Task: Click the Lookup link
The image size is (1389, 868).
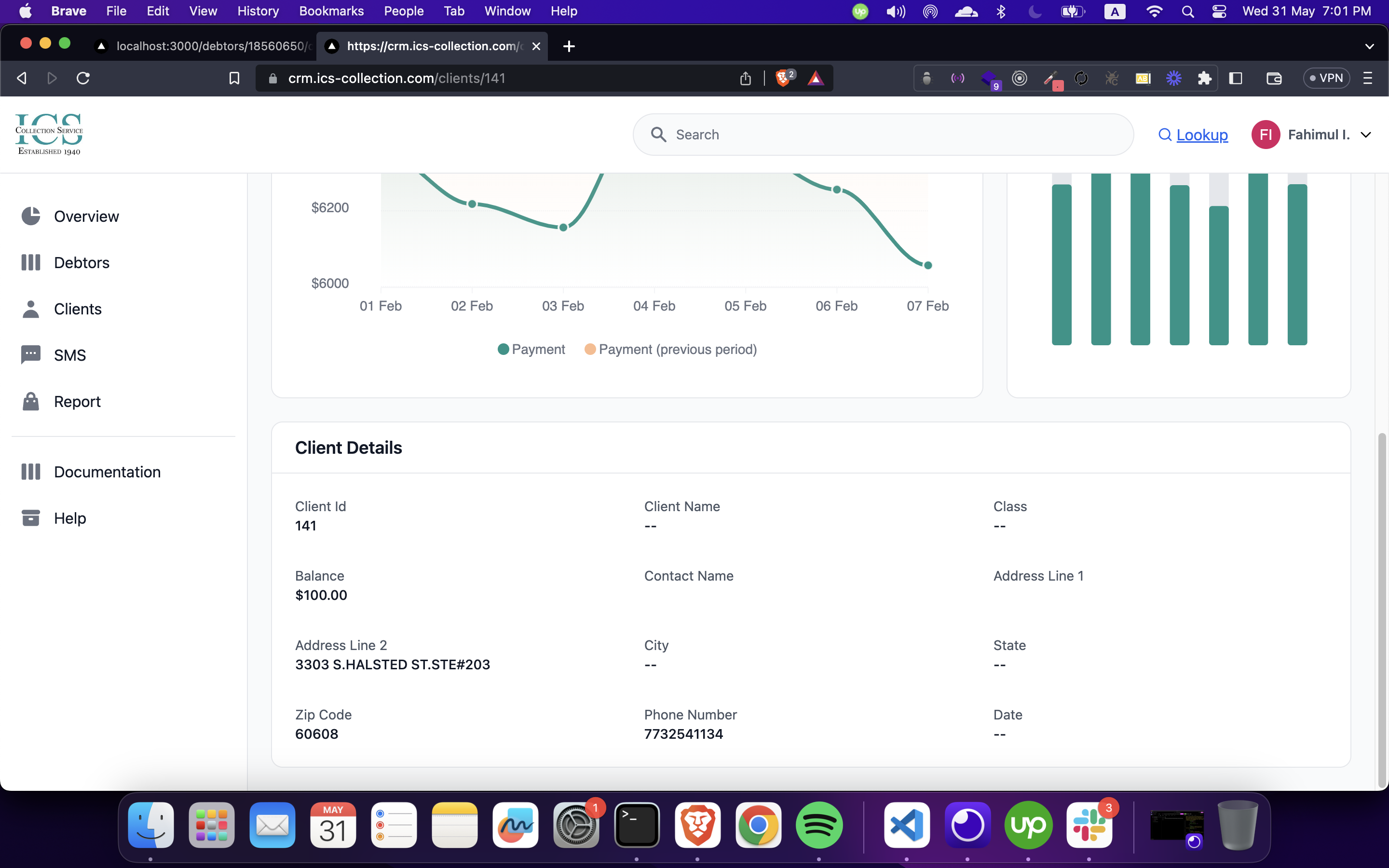Action: [1201, 135]
